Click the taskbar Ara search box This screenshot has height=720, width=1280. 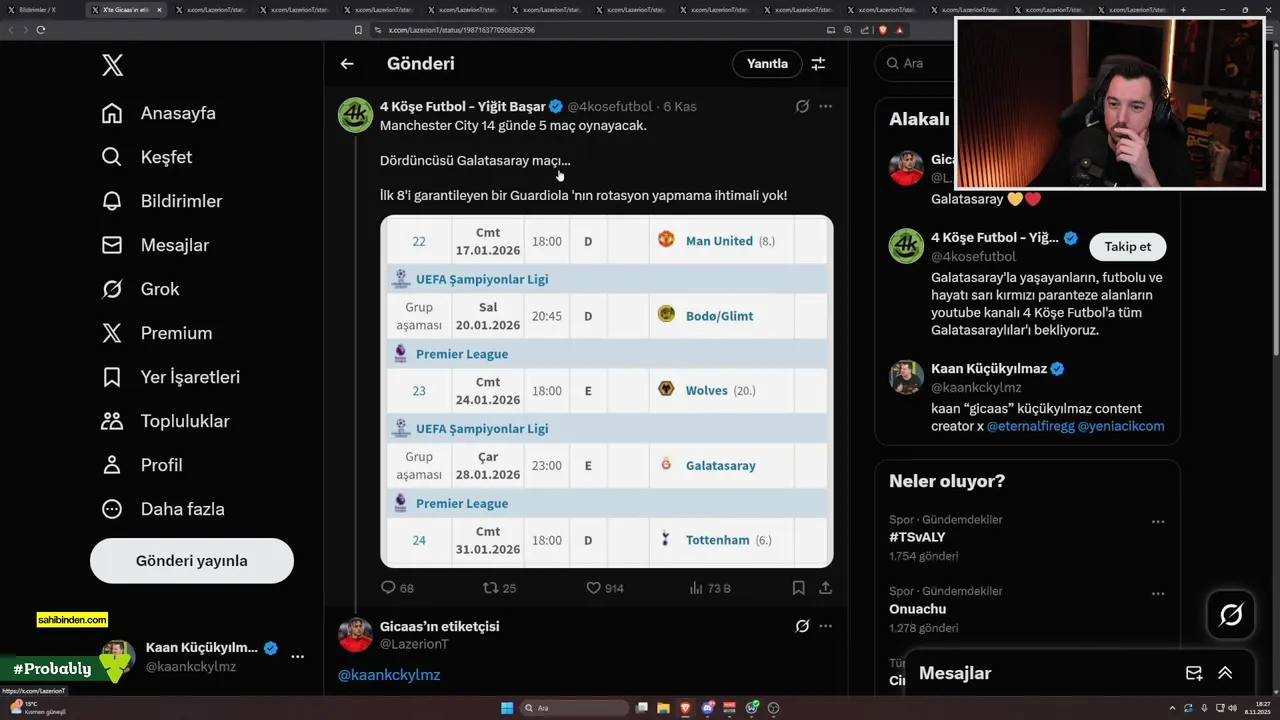[x=575, y=708]
